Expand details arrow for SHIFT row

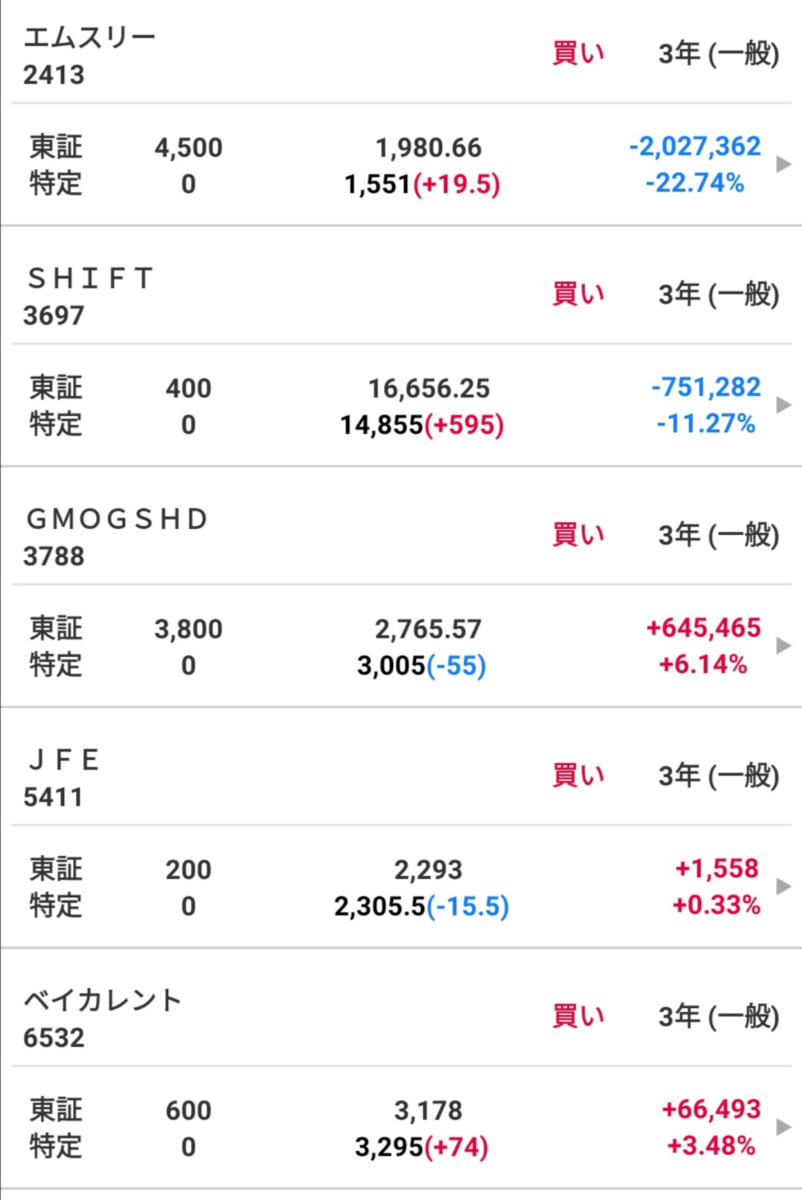783,405
